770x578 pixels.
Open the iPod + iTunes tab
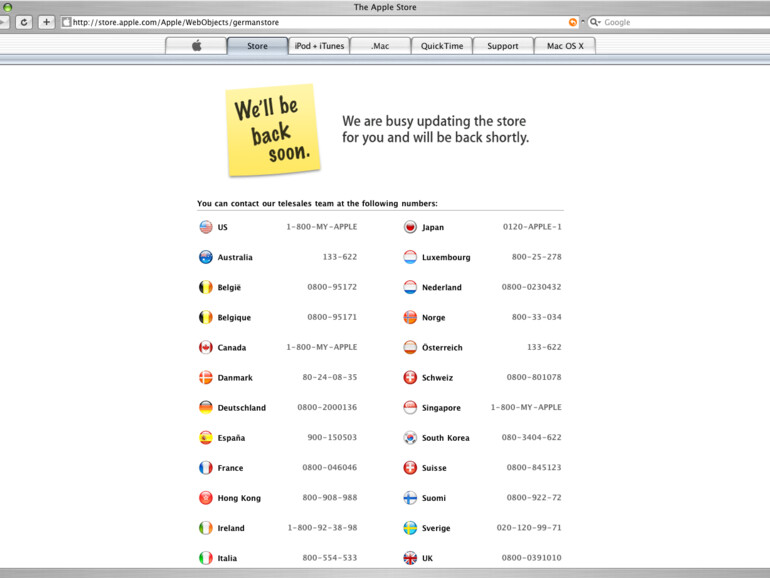click(x=319, y=46)
